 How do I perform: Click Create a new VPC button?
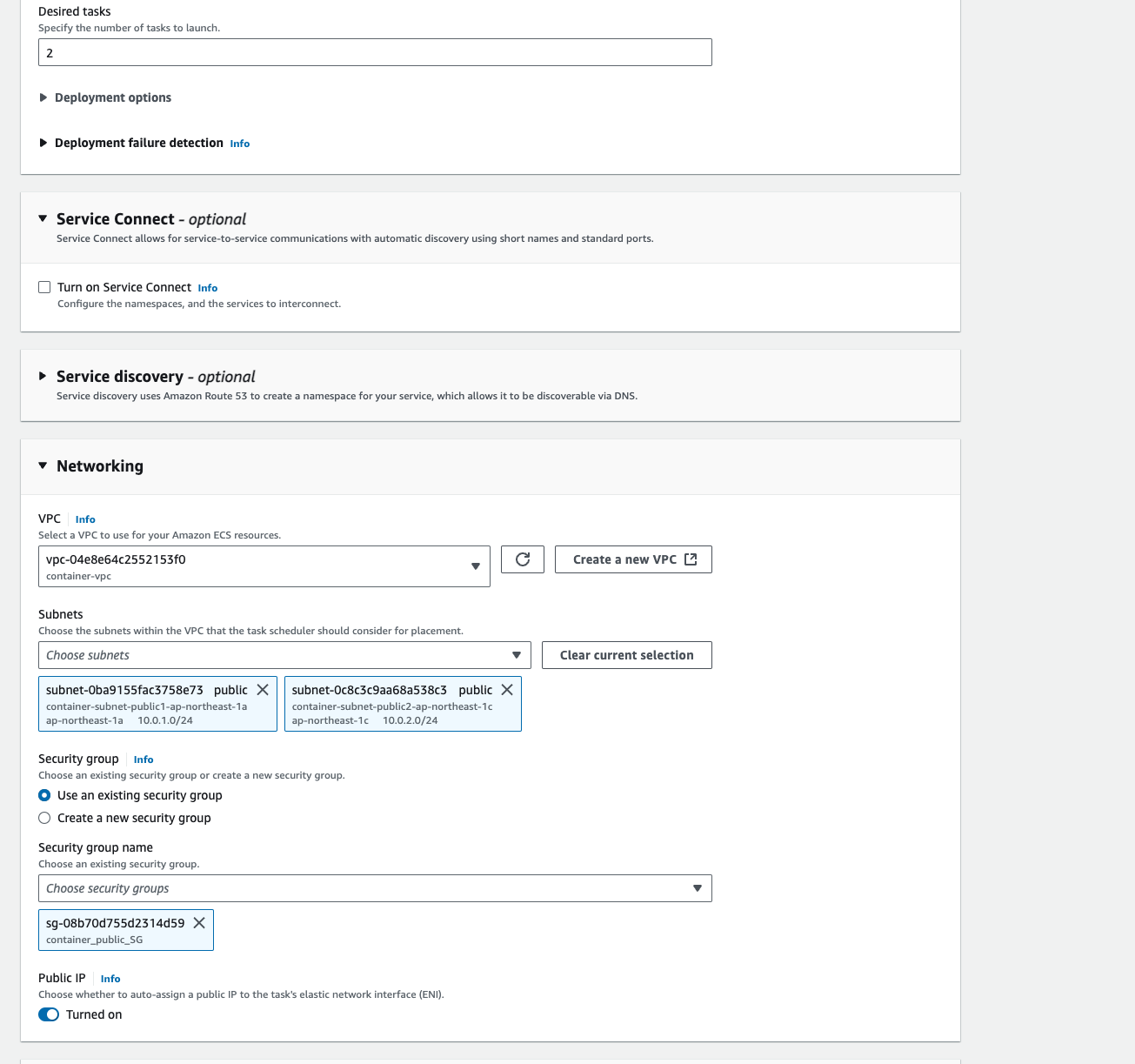(633, 559)
